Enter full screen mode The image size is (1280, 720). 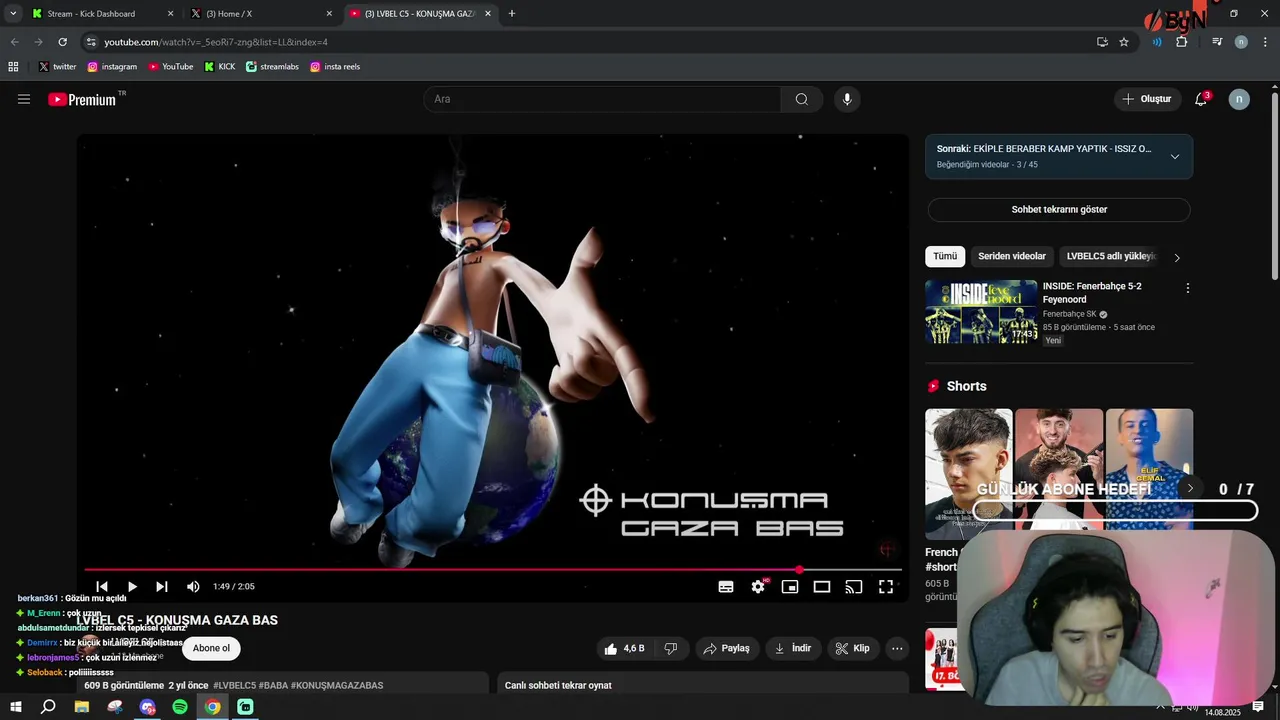click(x=886, y=587)
